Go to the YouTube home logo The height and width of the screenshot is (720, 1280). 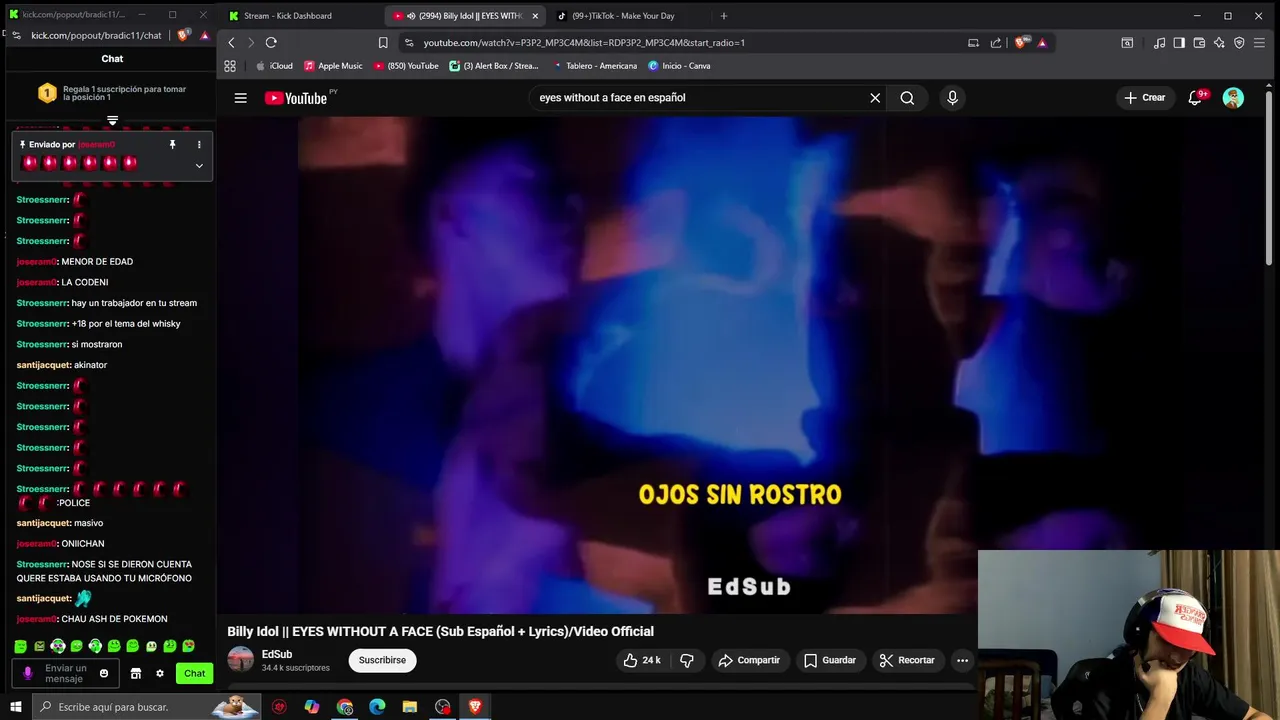pos(296,98)
